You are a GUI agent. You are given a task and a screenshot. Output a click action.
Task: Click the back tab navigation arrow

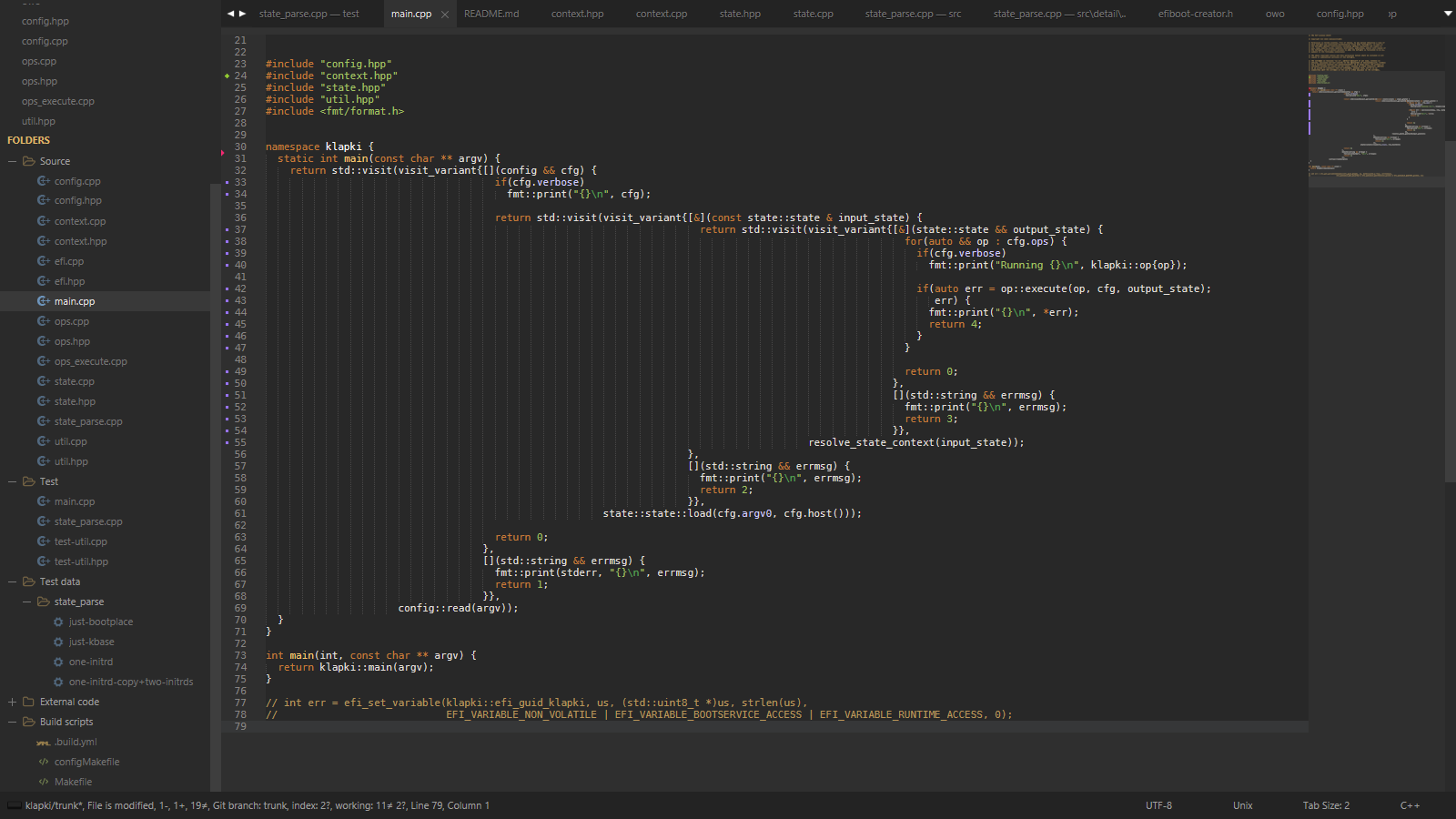click(x=231, y=14)
